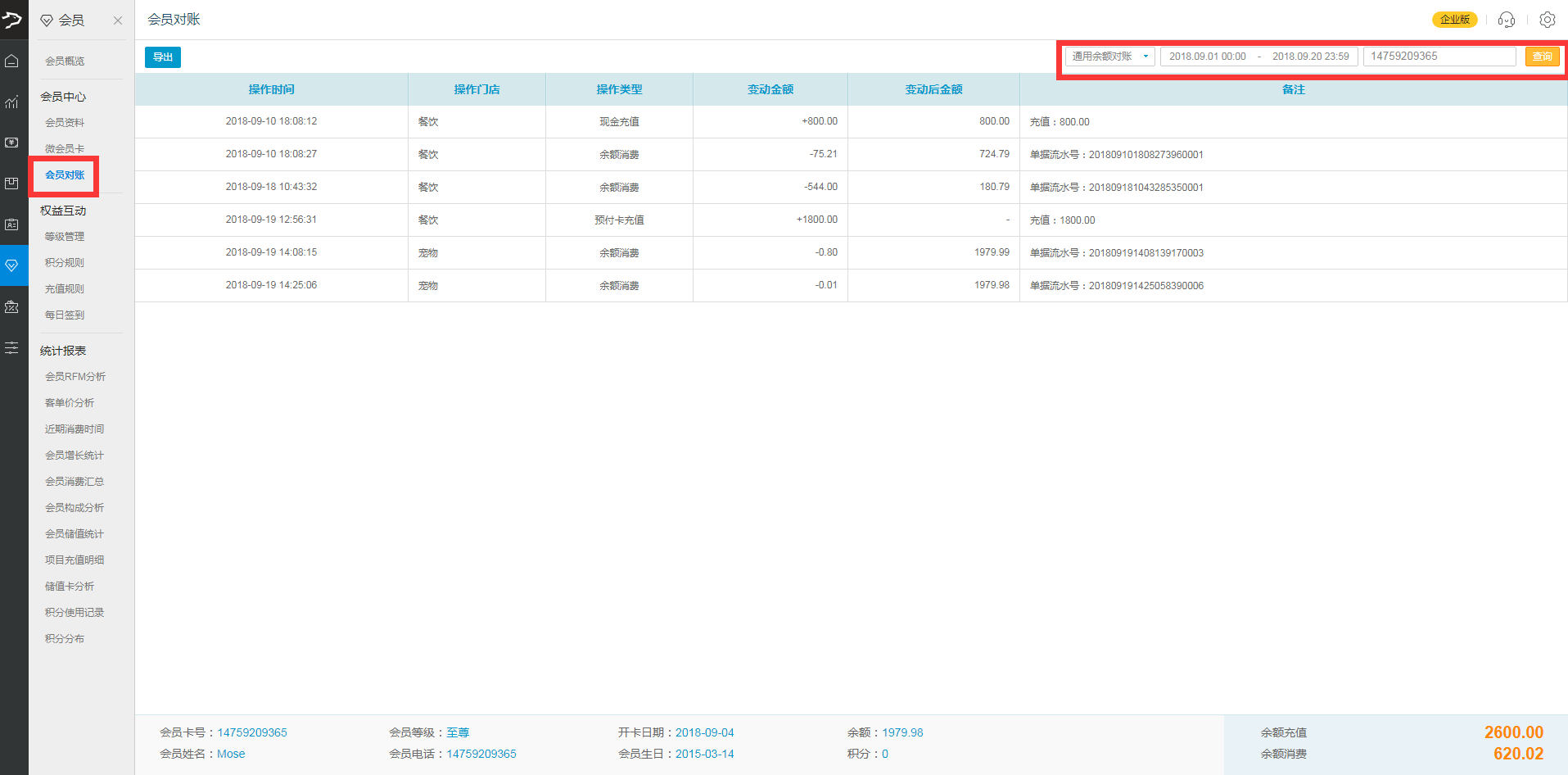The width and height of the screenshot is (1568, 775).
Task: Open the gear settings icon at top right
Action: point(1547,20)
